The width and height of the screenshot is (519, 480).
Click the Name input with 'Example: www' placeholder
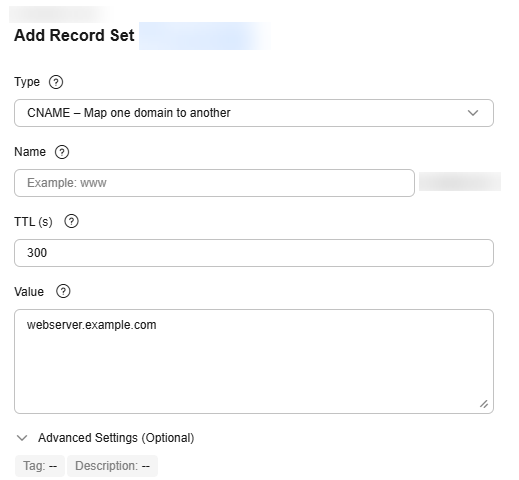pos(214,183)
